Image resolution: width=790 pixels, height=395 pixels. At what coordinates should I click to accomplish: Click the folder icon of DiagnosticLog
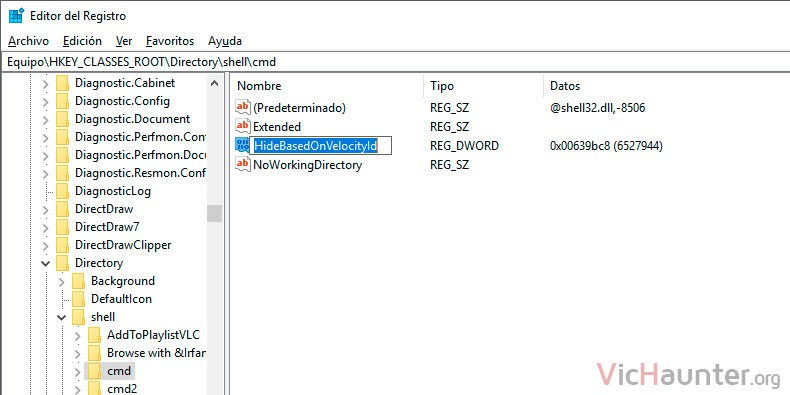tap(62, 191)
